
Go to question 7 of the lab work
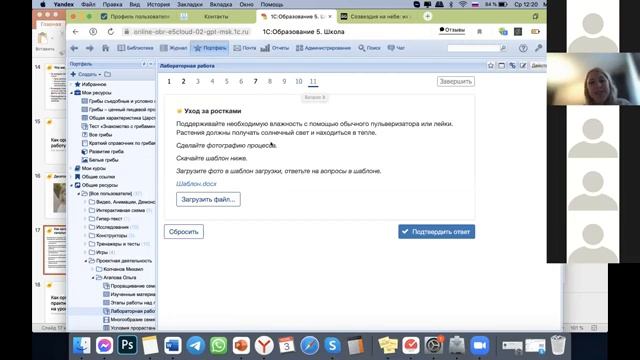(256, 82)
